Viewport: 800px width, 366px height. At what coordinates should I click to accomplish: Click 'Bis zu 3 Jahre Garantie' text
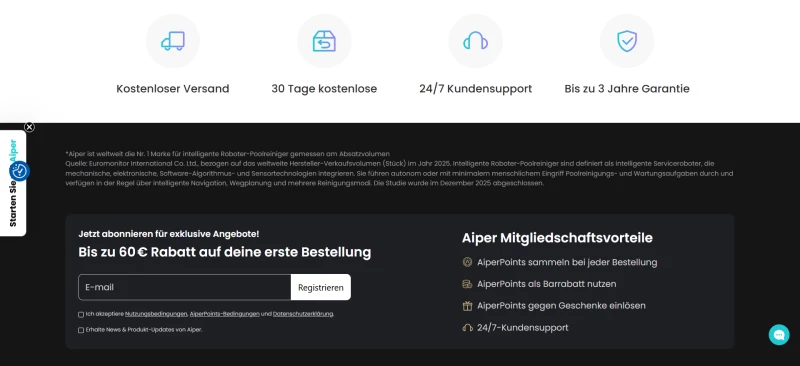click(x=627, y=89)
